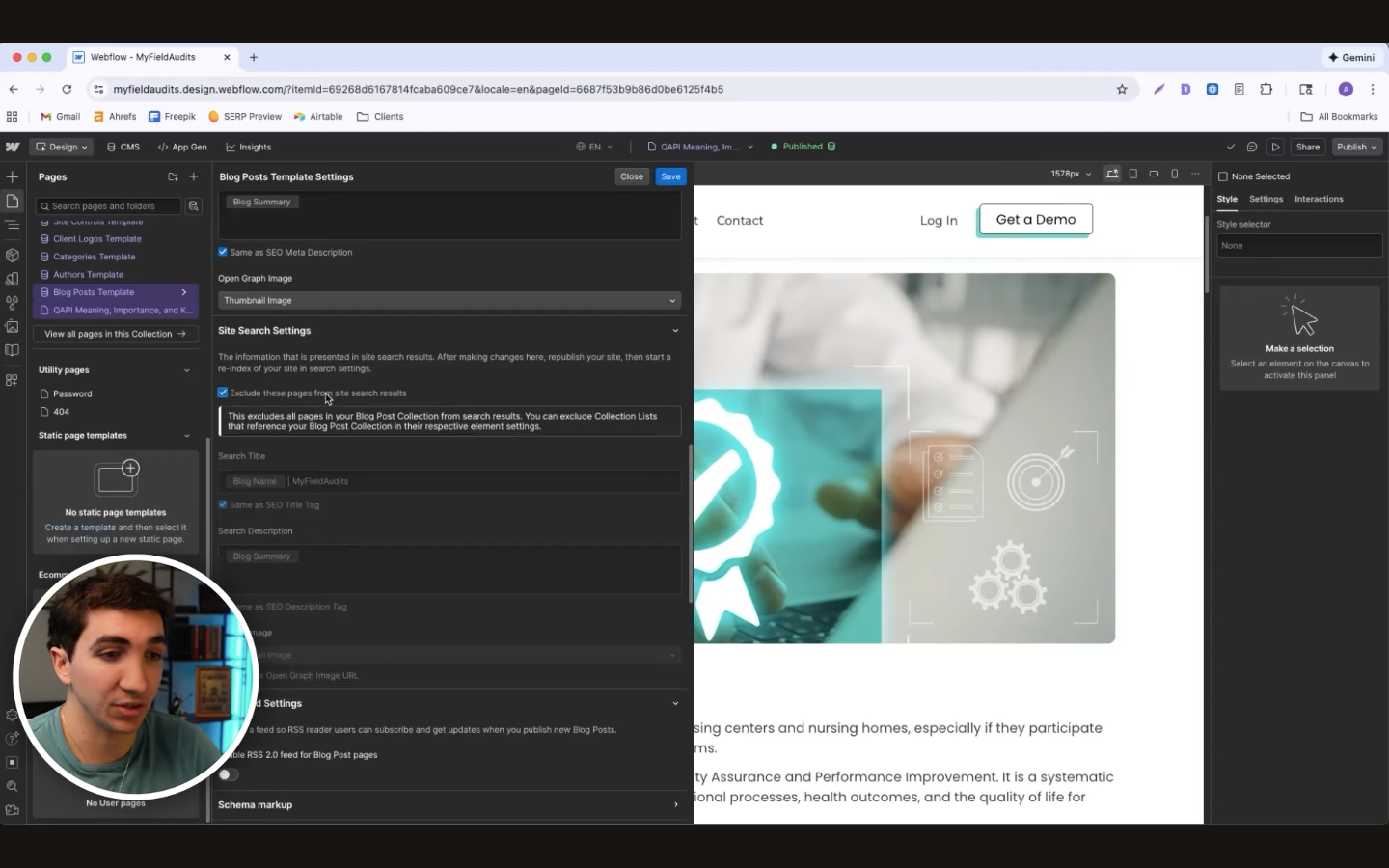Bookmark this page with star icon
Viewport: 1389px width, 868px height.
[x=1122, y=89]
